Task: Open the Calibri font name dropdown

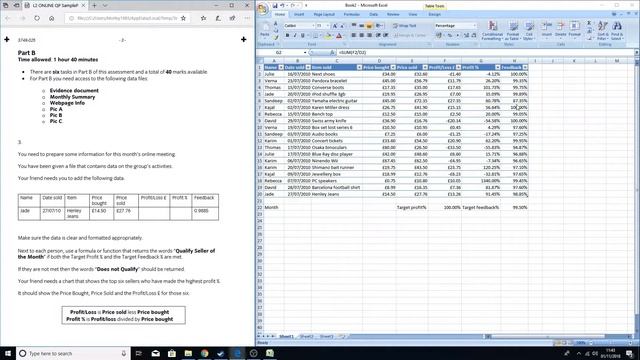Action: 313,26
